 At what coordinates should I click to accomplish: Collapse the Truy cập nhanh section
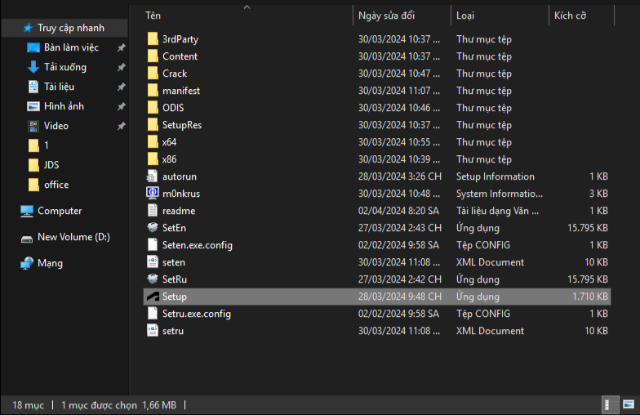pos(8,28)
